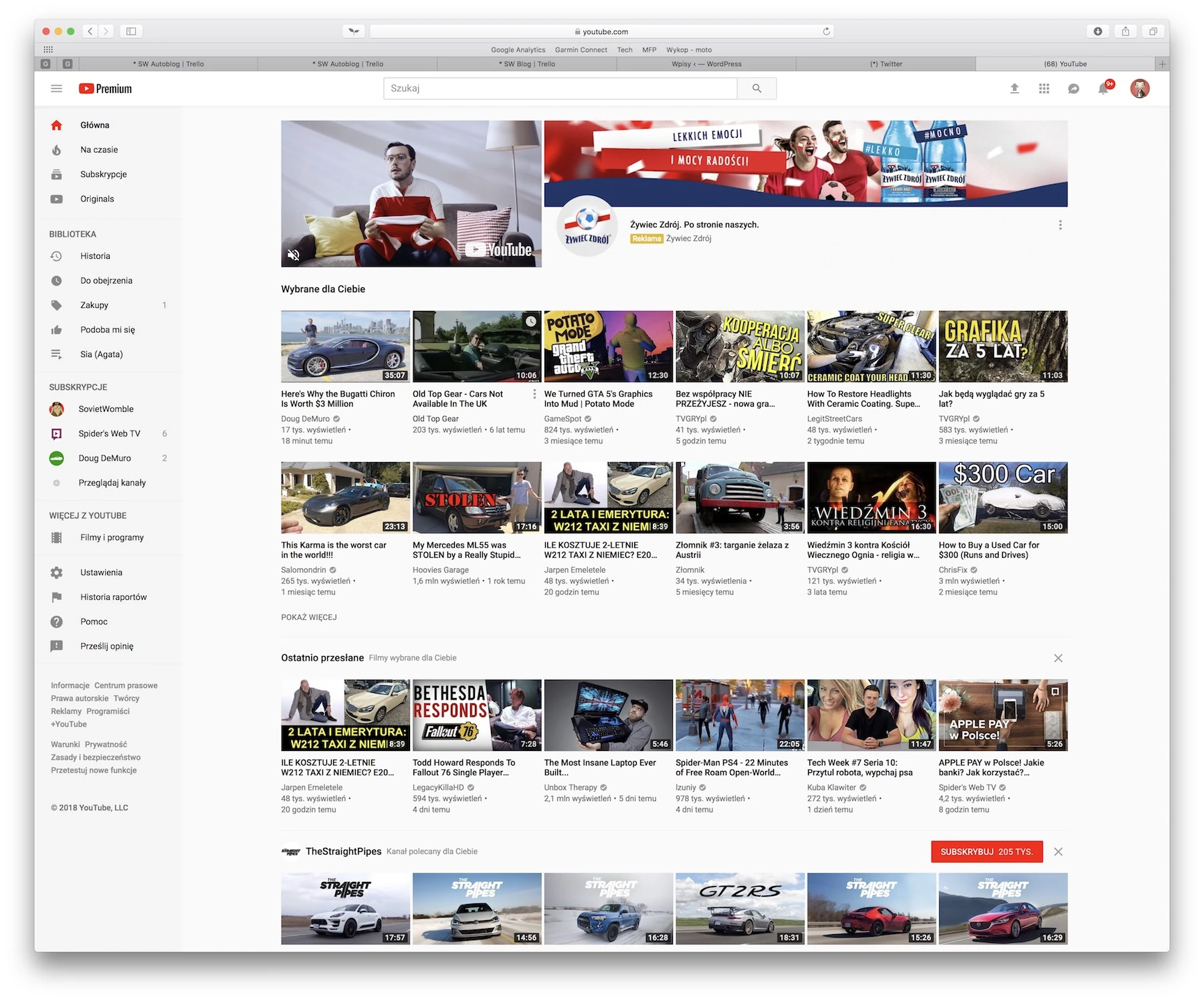
Task: Open Spider-Man PS4 video title
Action: 732,768
